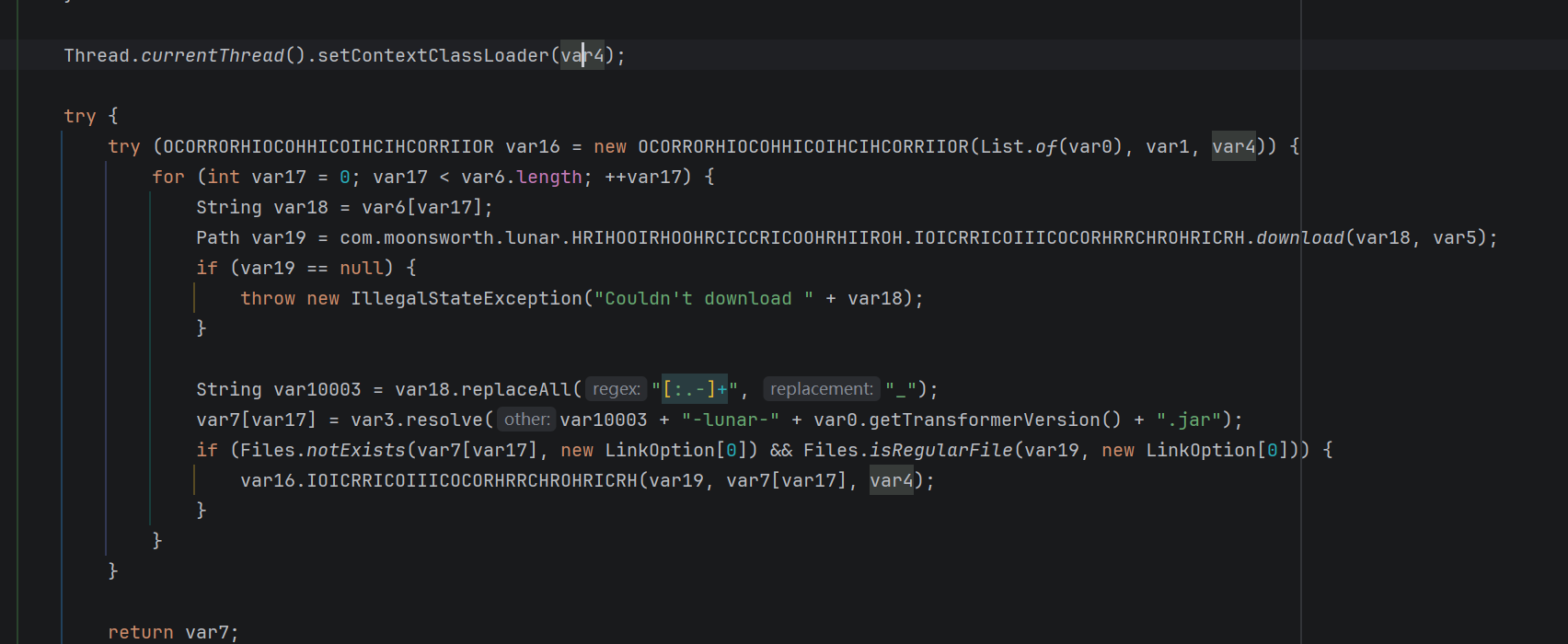
Task: Click the download method name
Action: (x=1300, y=238)
